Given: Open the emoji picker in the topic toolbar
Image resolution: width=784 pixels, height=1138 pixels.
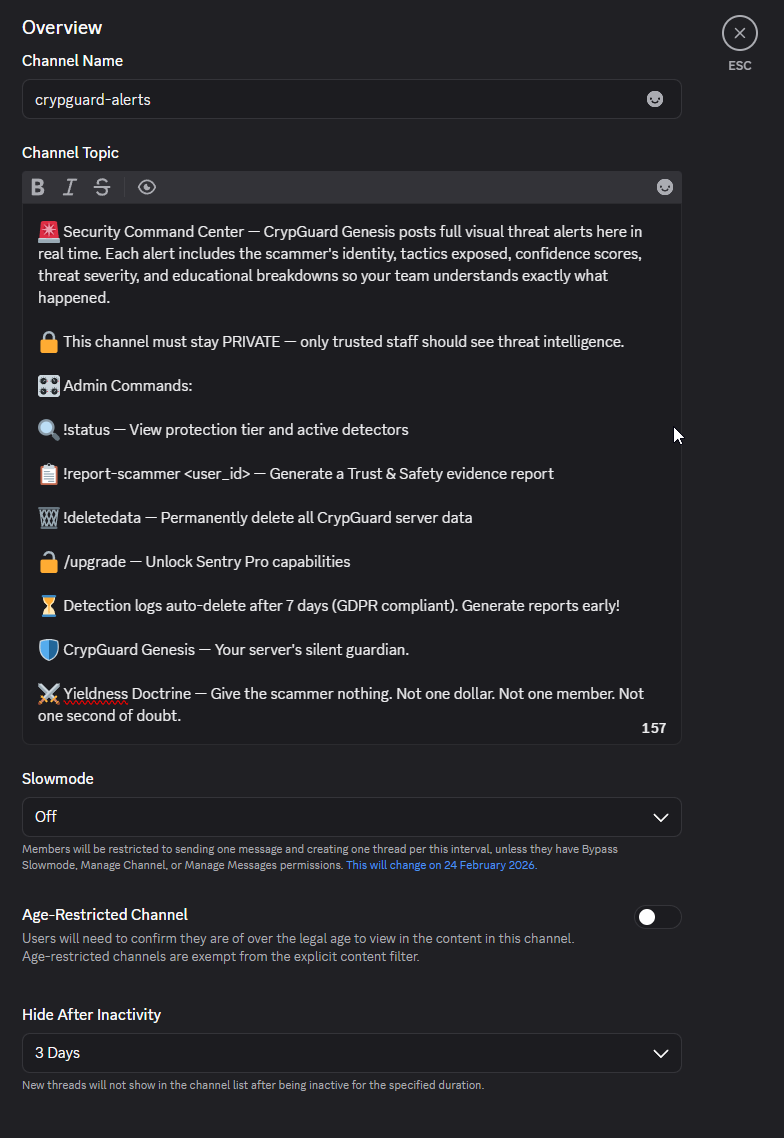Looking at the screenshot, I should pyautogui.click(x=665, y=187).
